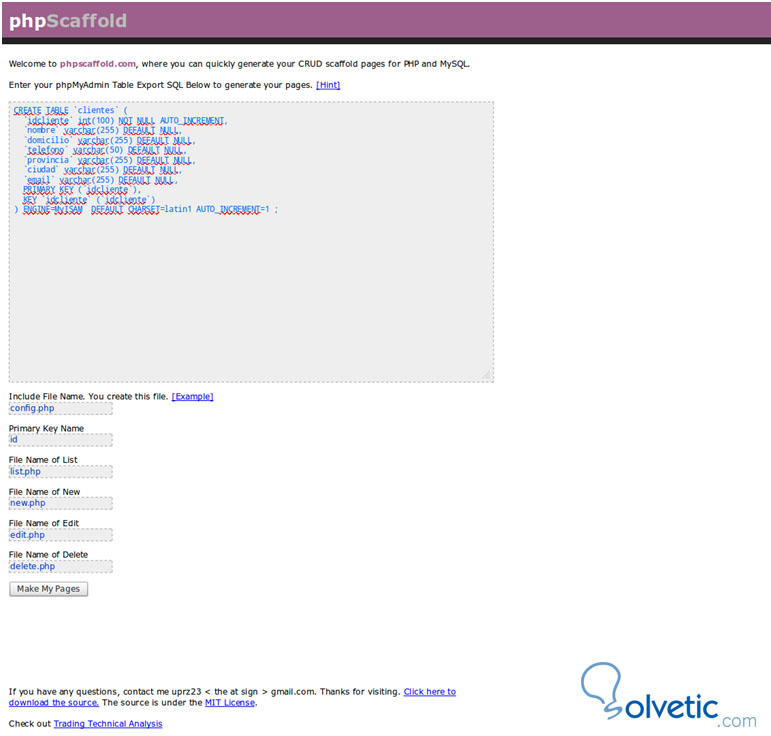Screen dimensions: 771x736
Task: Click the 'PRIMARY KEY' line in SQL
Action: click(82, 189)
